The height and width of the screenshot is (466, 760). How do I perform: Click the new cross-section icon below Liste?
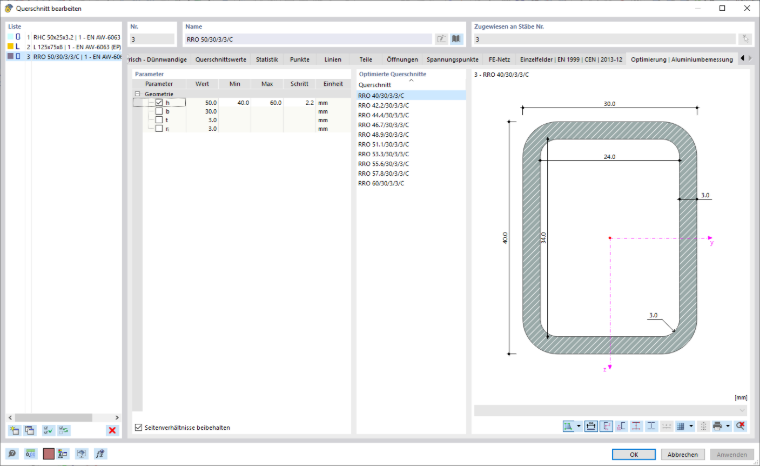click(15, 430)
